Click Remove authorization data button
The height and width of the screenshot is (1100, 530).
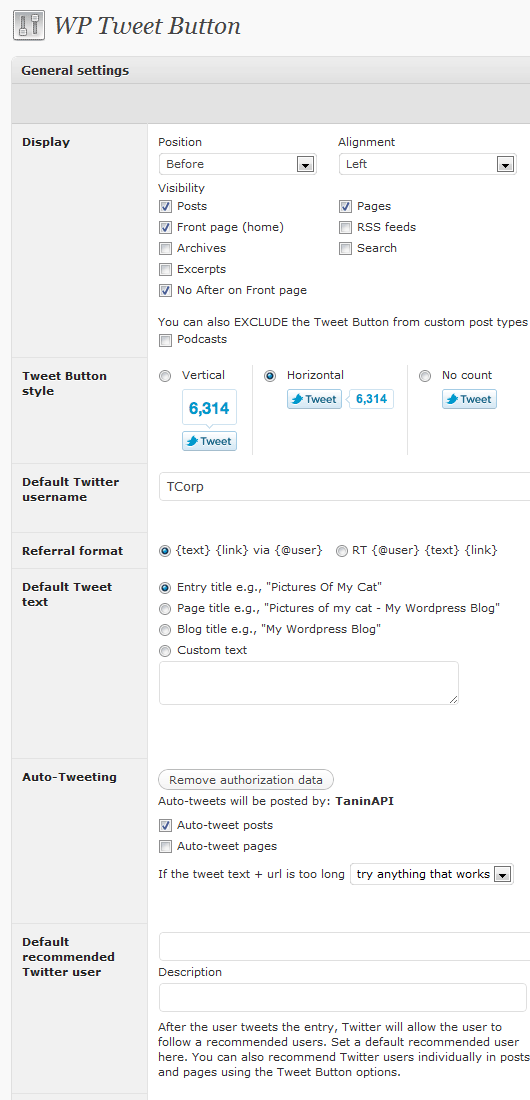point(246,779)
